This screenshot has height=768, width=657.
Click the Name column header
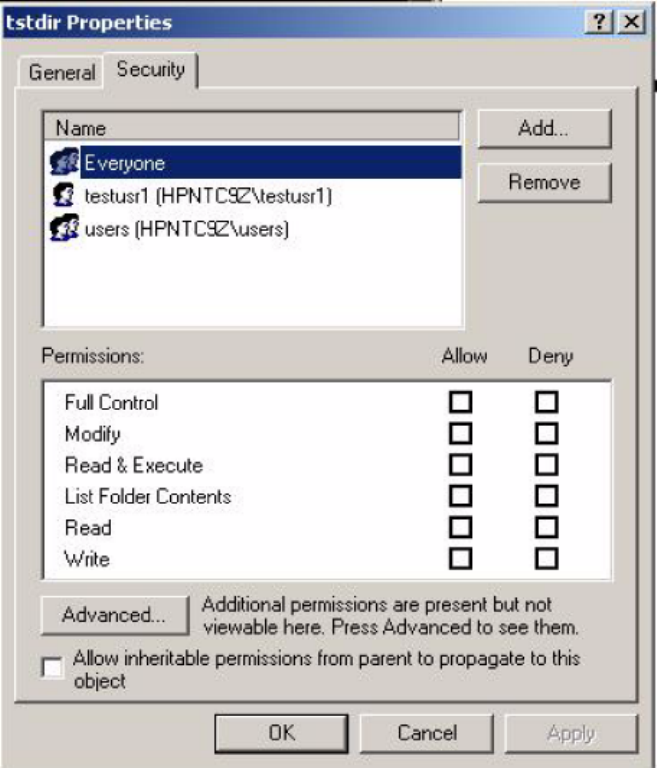tap(250, 128)
